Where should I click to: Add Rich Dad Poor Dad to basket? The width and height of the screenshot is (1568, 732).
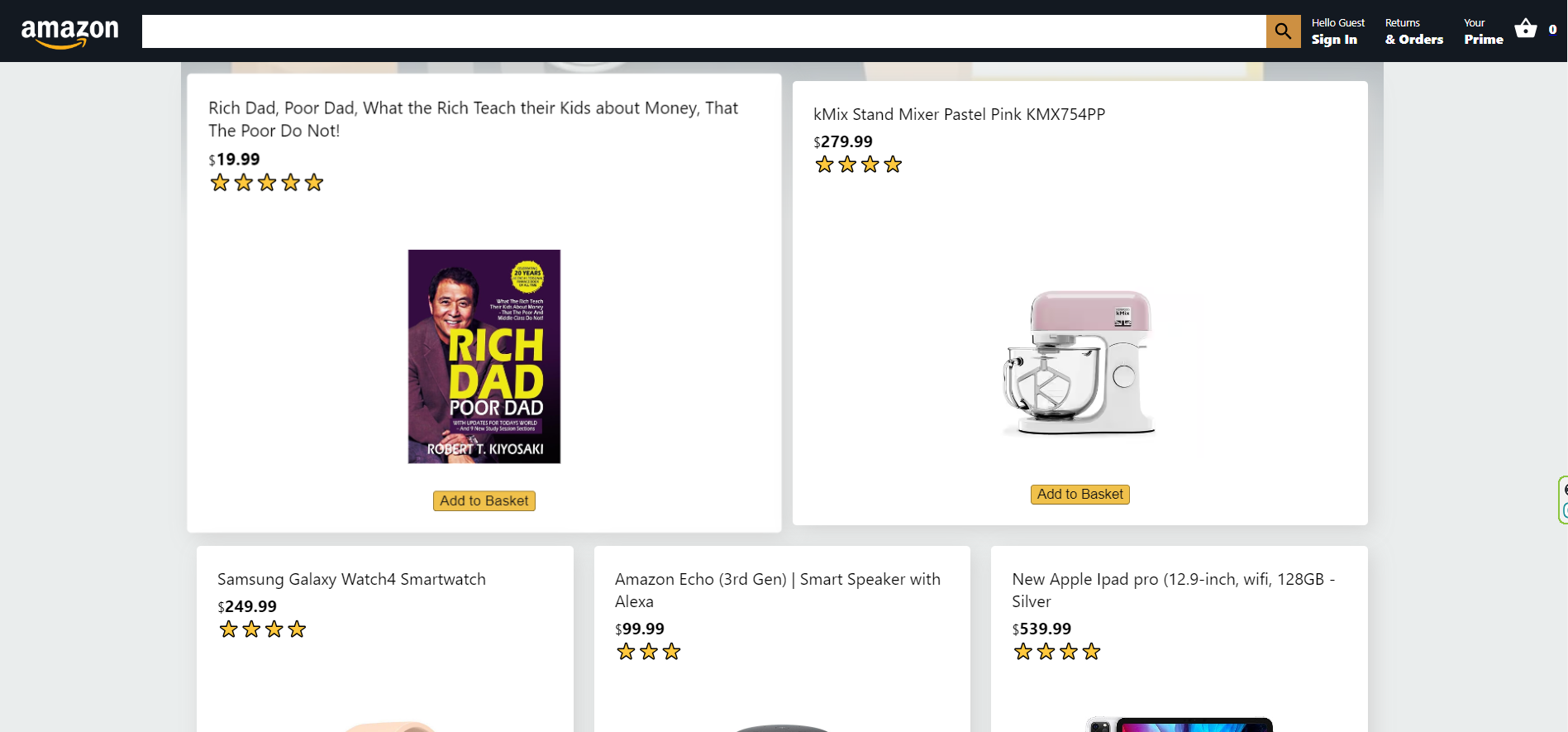(484, 501)
